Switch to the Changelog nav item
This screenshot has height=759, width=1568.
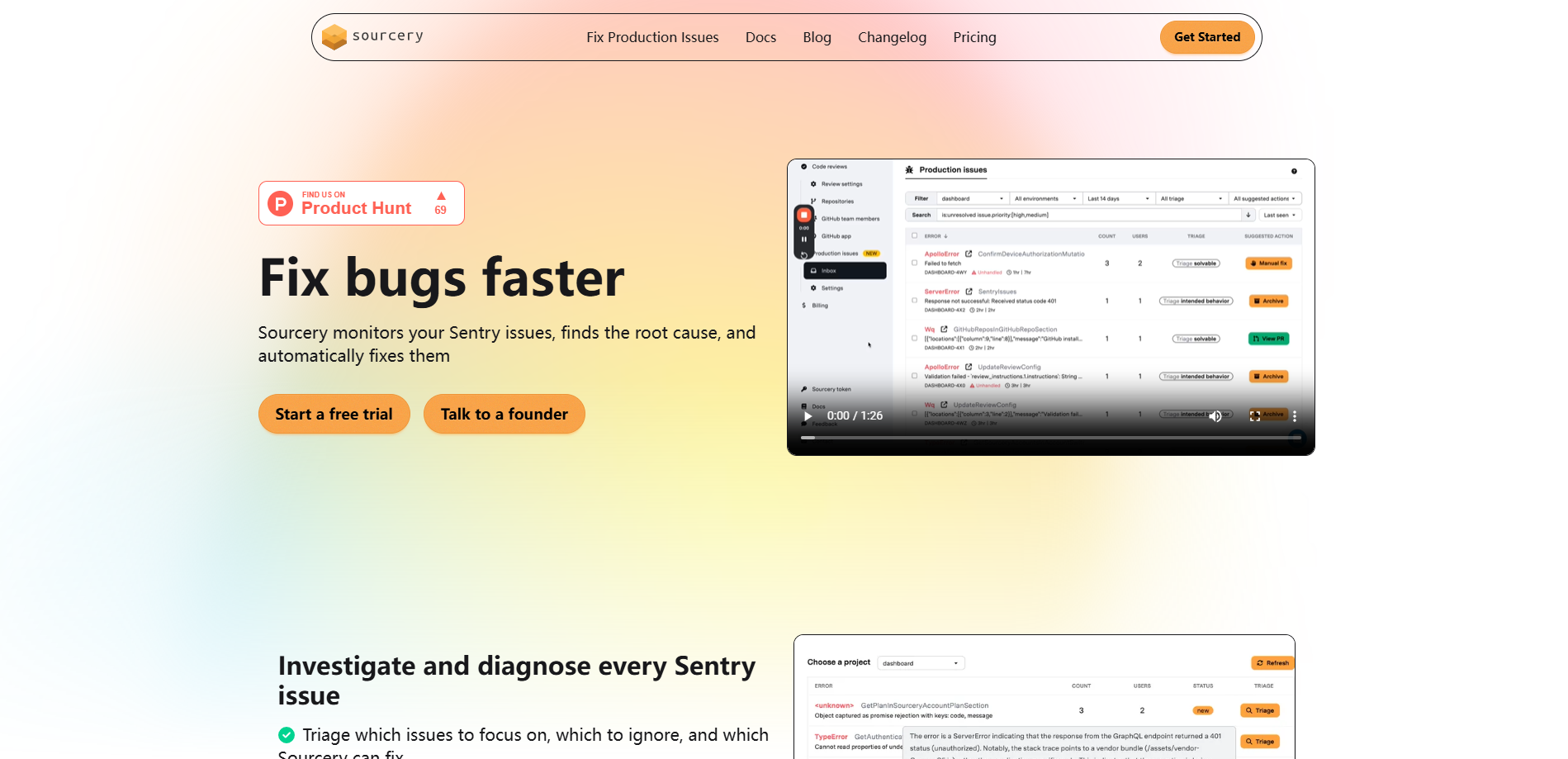click(892, 37)
